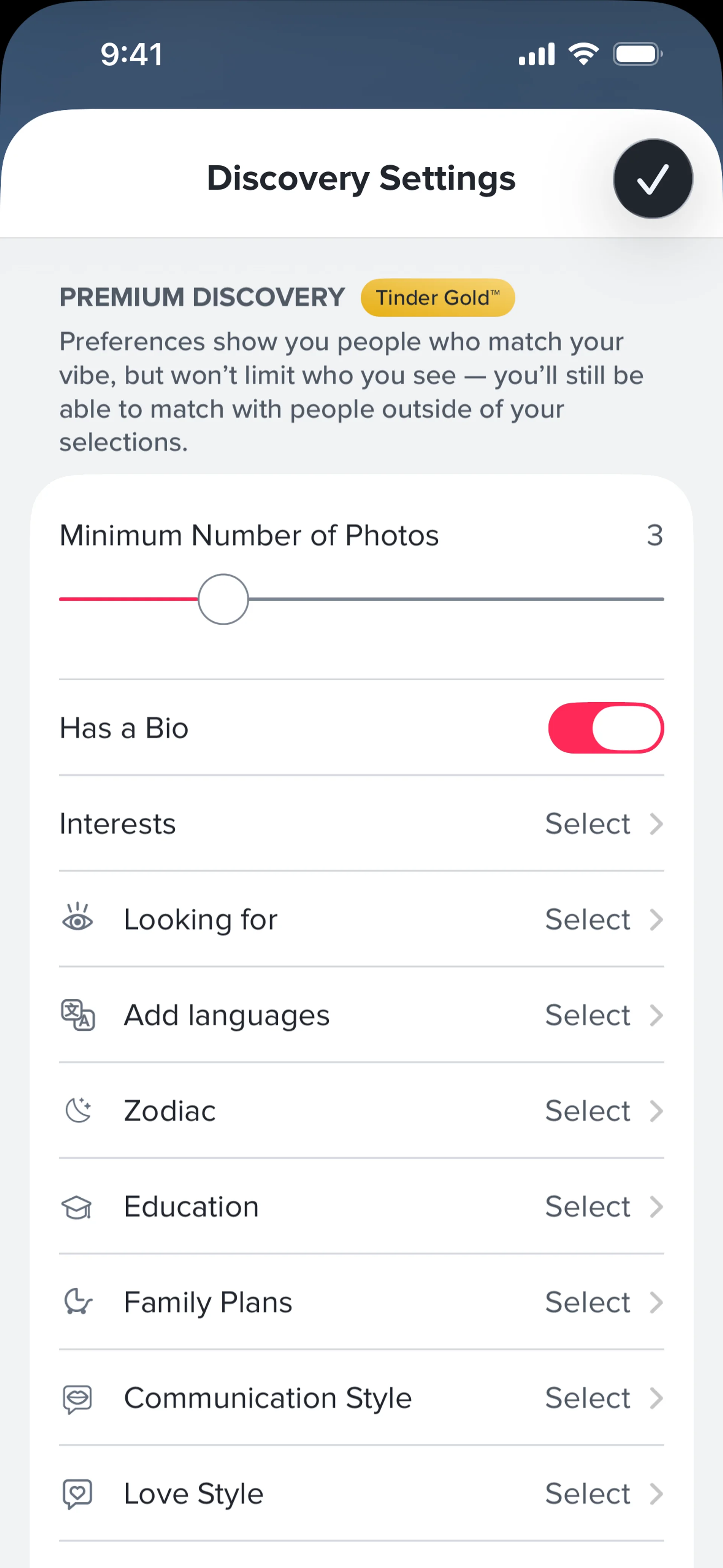The width and height of the screenshot is (723, 1568).
Task: Open the Select chevron for Family Plans
Action: tap(656, 1303)
